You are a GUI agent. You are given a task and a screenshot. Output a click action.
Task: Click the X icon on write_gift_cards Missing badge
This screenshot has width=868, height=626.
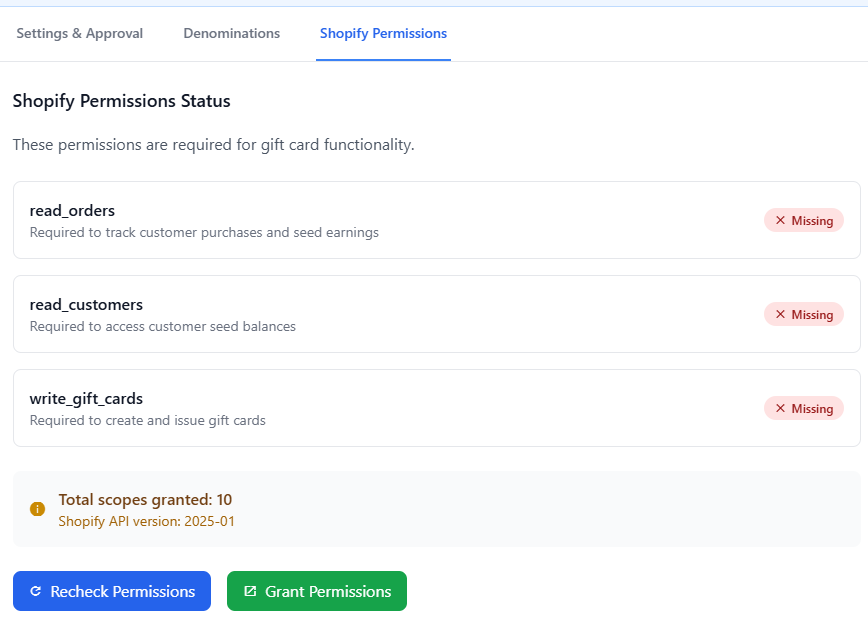click(x=780, y=408)
